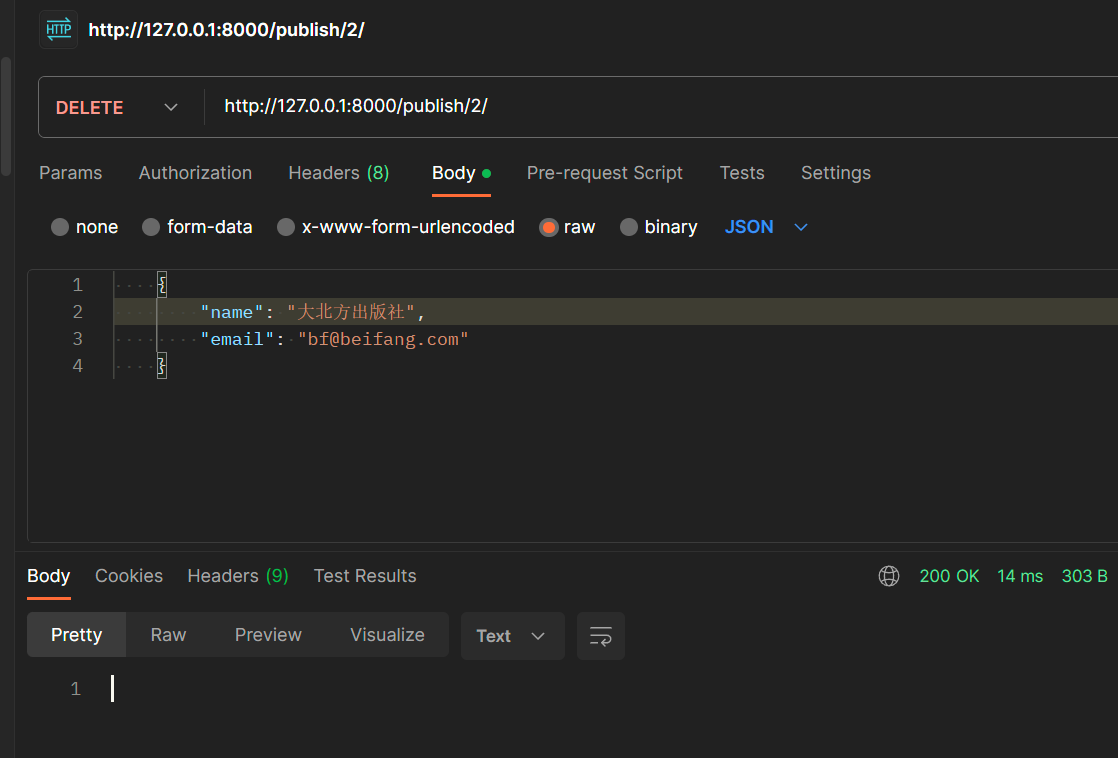Open the Text response format dropdown
The height and width of the screenshot is (758, 1118).
512,636
